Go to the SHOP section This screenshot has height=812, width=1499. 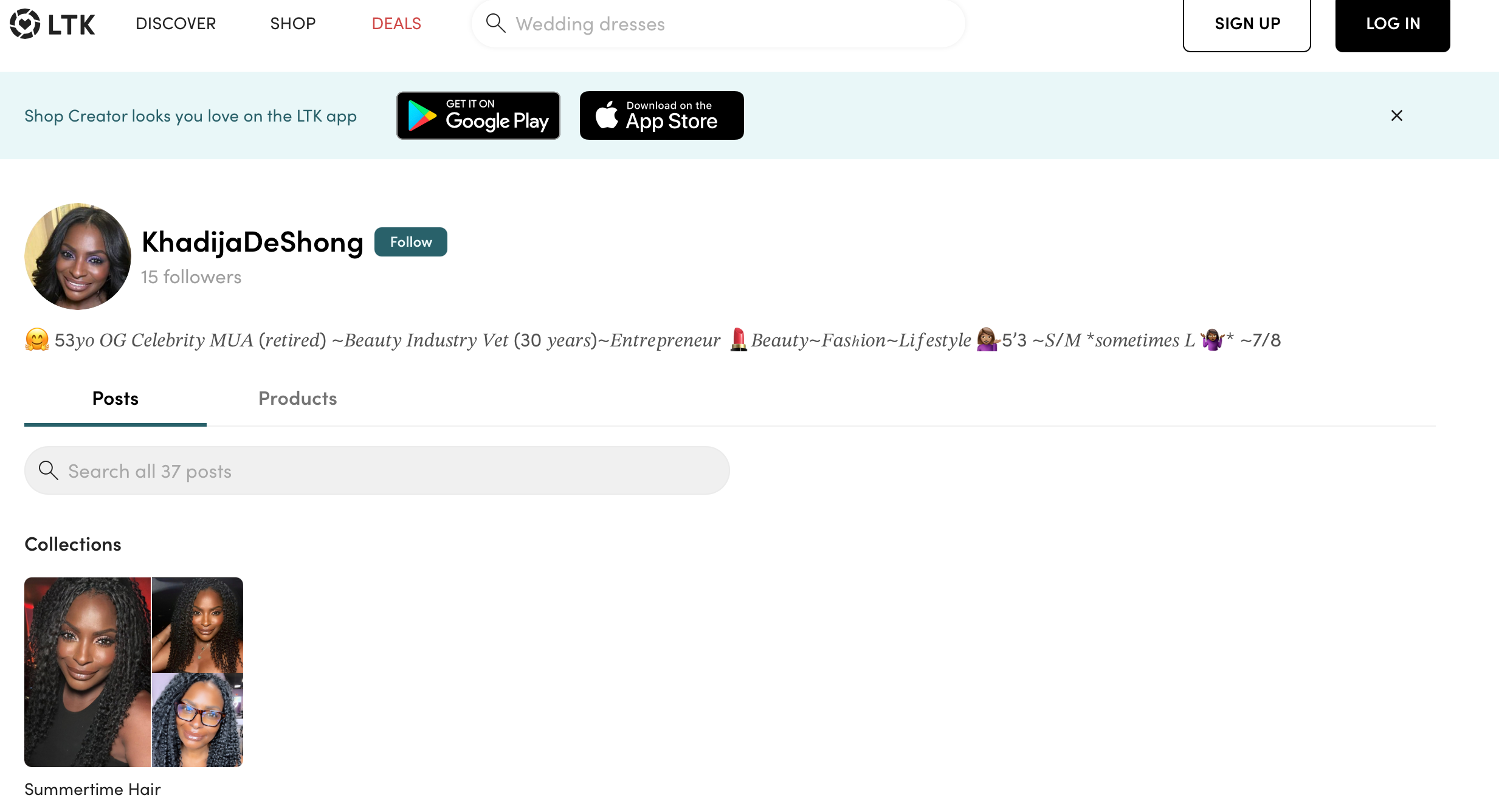[292, 24]
